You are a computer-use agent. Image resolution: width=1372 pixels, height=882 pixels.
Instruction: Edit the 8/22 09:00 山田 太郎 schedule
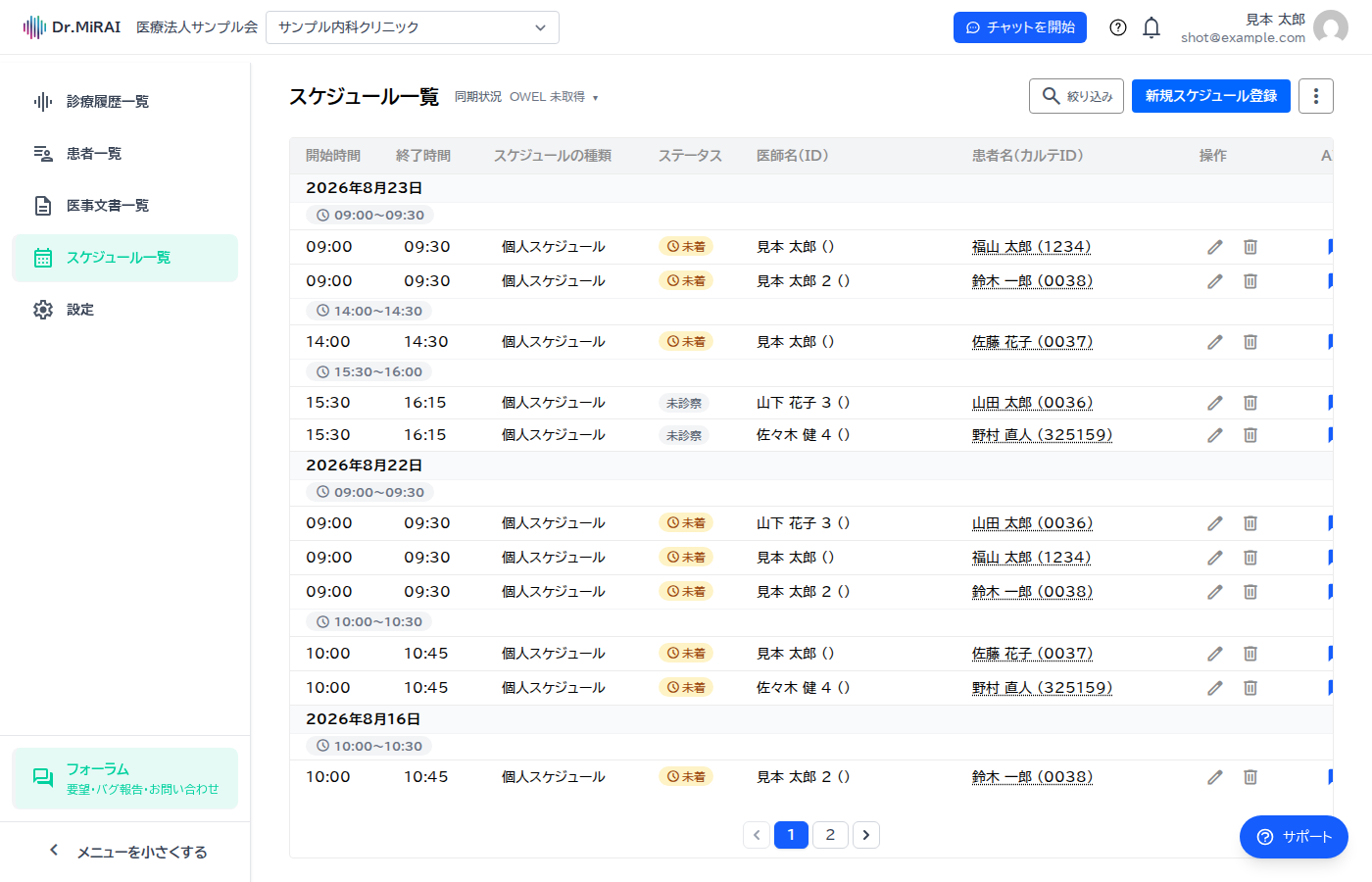pyautogui.click(x=1215, y=523)
